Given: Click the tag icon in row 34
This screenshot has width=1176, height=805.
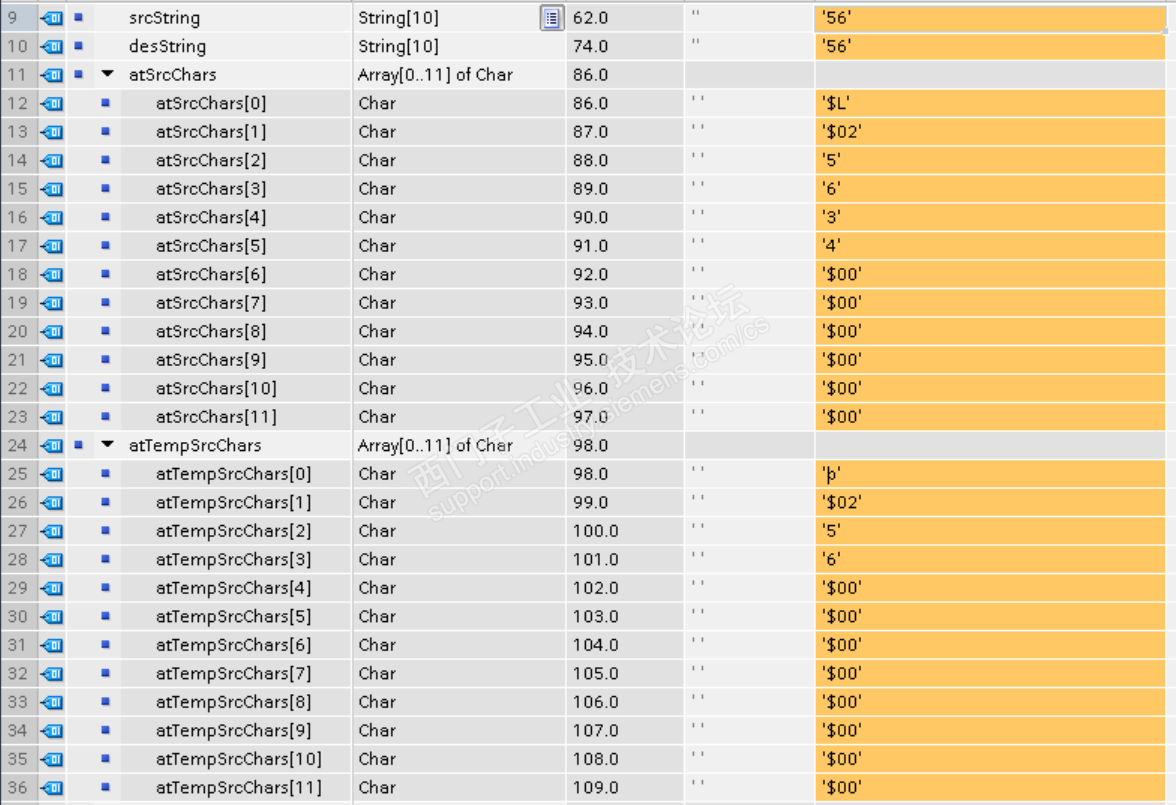Looking at the screenshot, I should tap(52, 731).
